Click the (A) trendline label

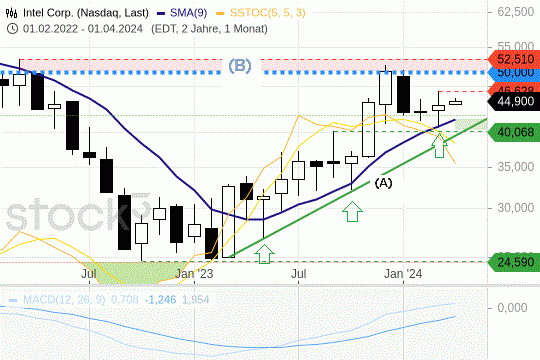(x=383, y=183)
